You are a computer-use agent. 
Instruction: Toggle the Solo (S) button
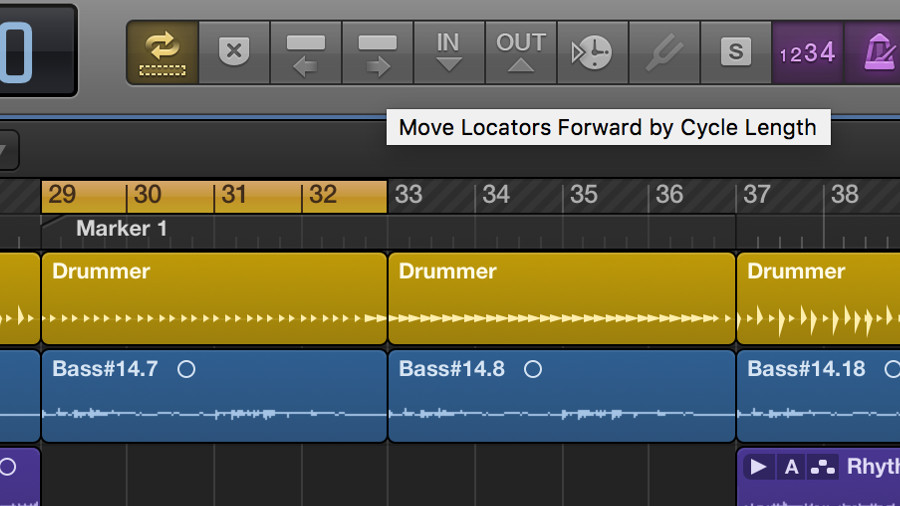coord(736,52)
